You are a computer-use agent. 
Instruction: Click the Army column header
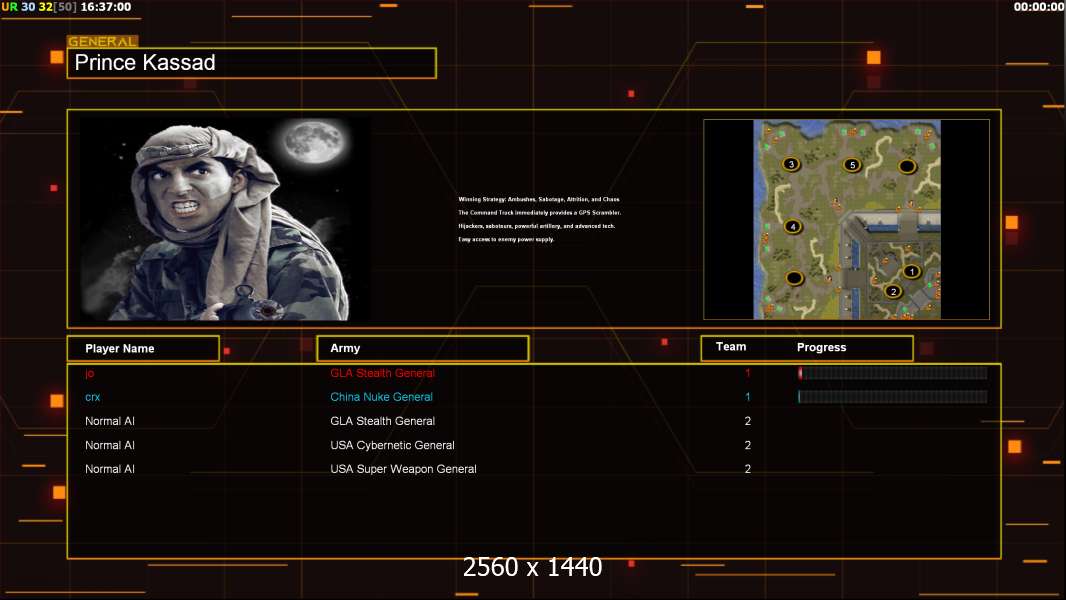423,348
